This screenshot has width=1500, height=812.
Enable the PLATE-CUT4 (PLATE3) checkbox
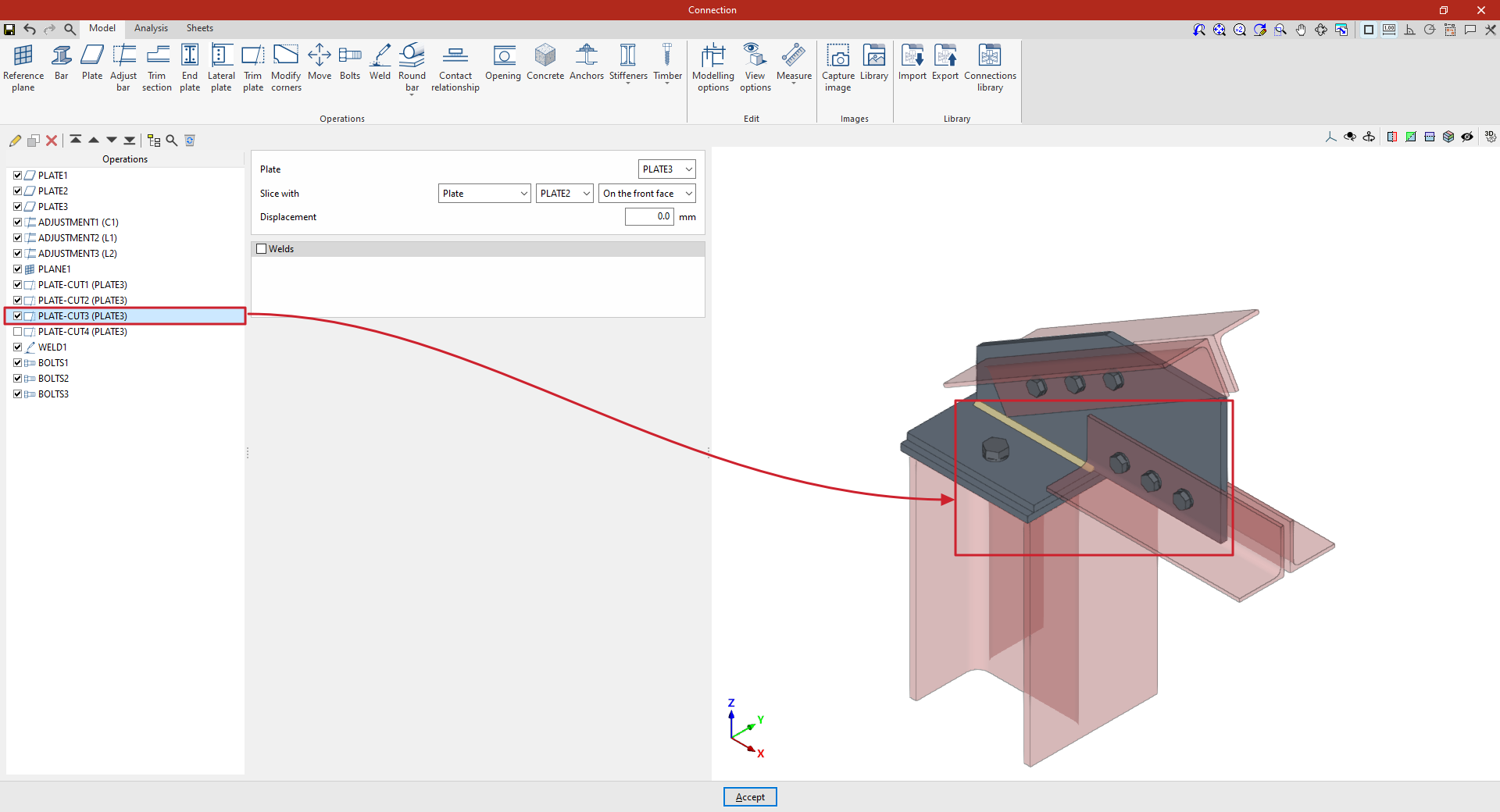click(18, 332)
